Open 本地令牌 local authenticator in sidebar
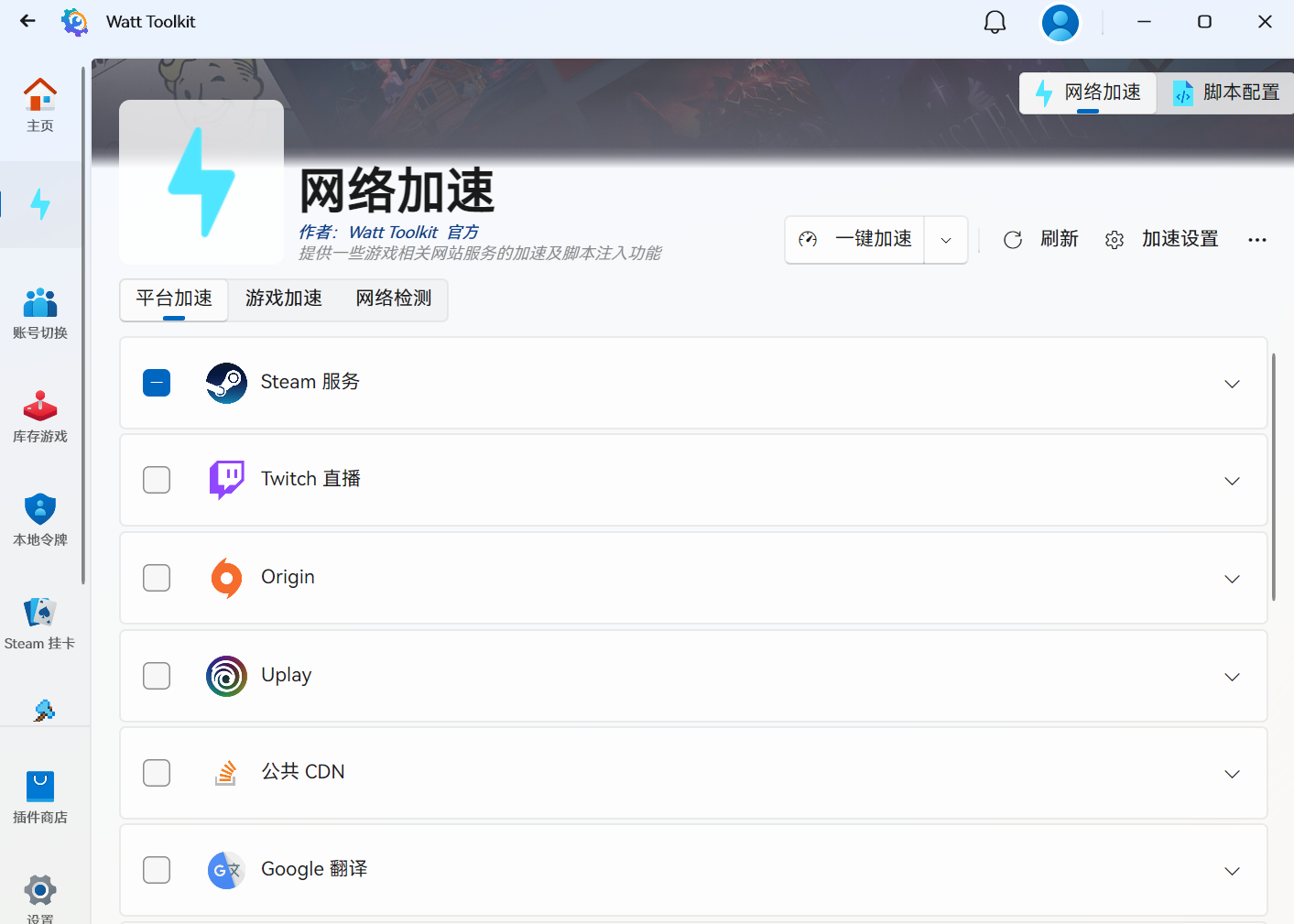 coord(40,520)
